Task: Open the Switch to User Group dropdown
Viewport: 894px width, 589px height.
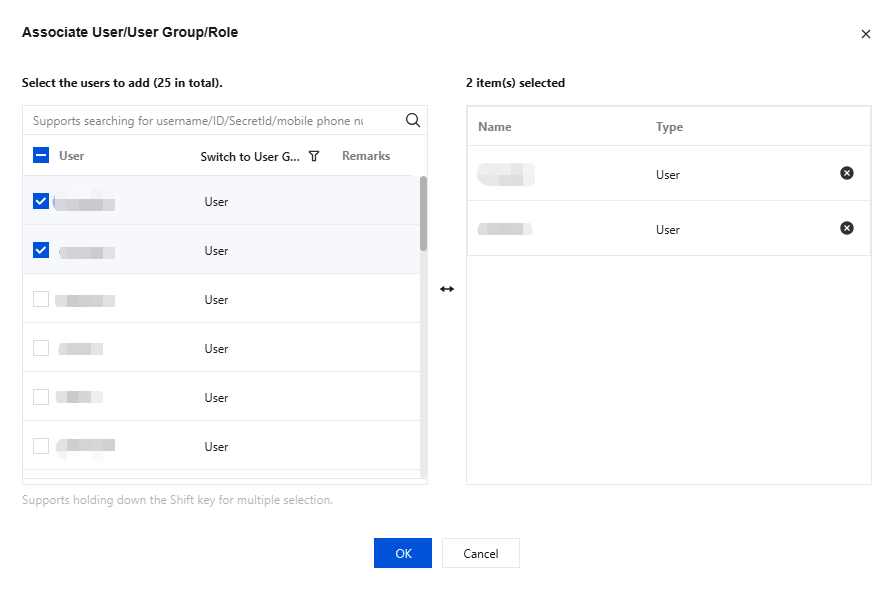Action: coord(250,156)
